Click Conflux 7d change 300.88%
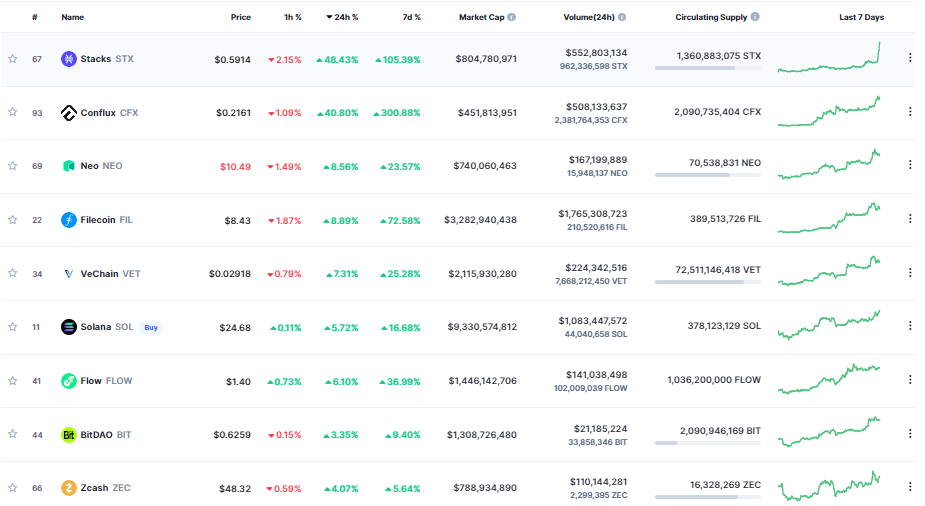 396,113
